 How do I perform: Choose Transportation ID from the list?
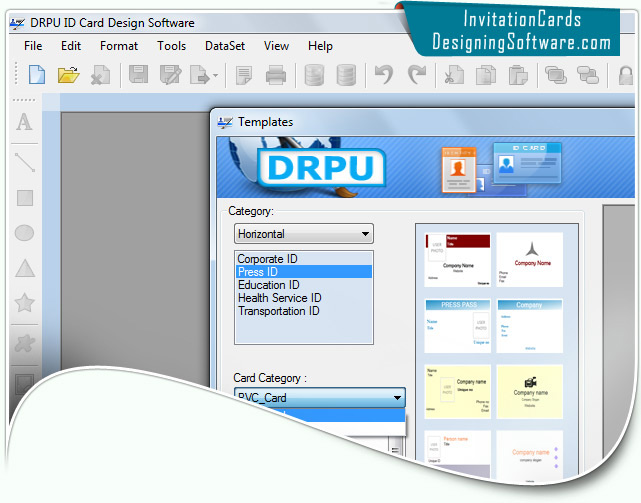(x=278, y=311)
